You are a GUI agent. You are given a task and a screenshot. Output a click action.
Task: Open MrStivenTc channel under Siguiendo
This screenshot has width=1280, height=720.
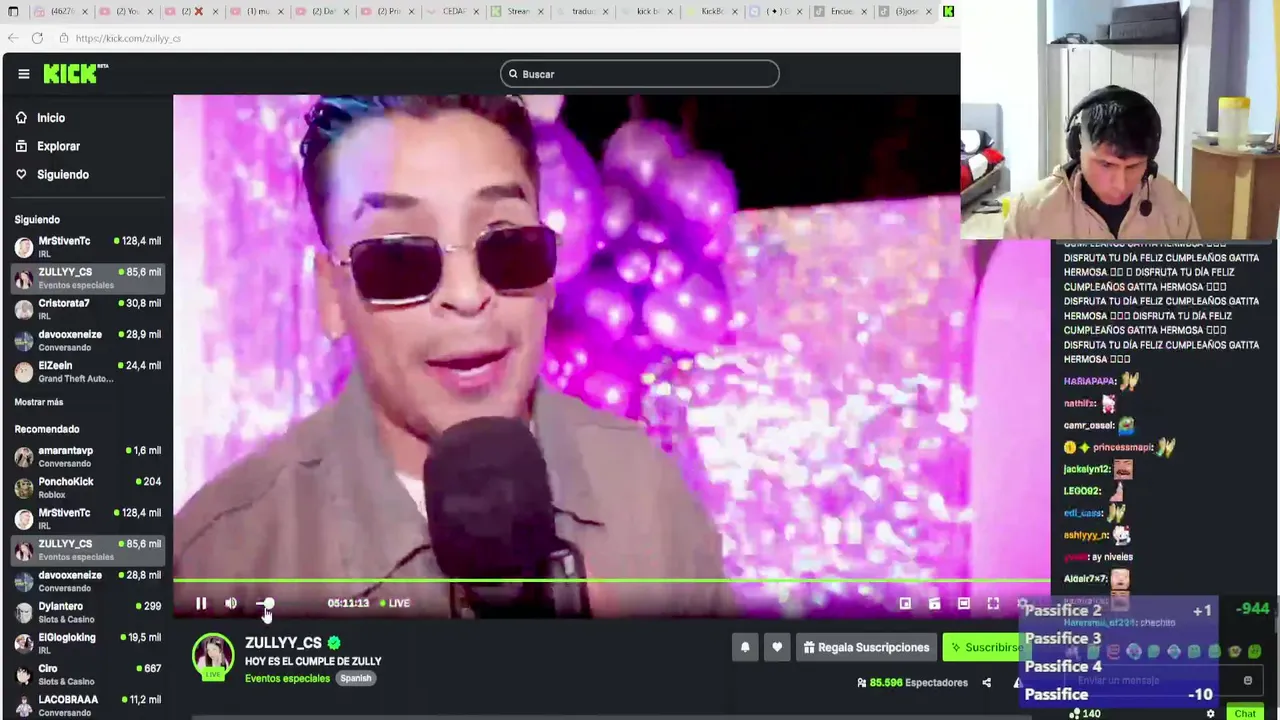(x=87, y=247)
